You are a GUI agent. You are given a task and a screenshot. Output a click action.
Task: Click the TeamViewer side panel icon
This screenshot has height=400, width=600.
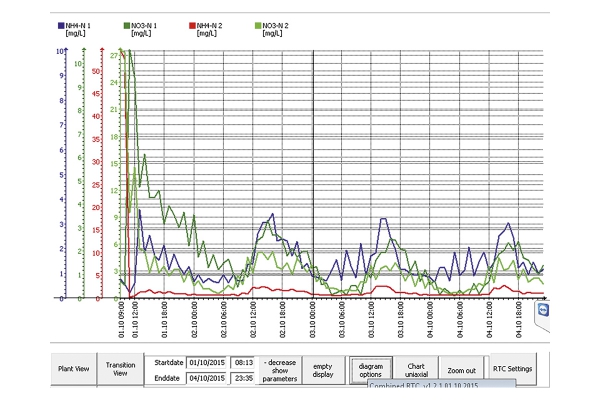(543, 310)
